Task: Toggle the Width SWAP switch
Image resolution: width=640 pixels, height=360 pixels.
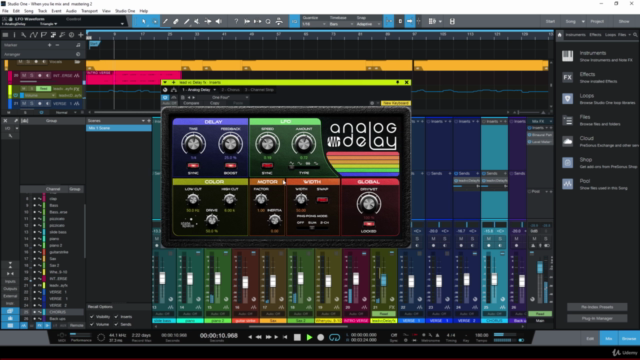Action: pos(322,200)
